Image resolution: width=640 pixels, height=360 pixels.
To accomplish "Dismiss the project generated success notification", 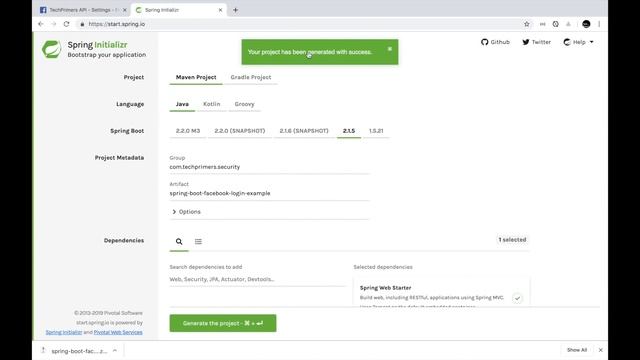I will [x=390, y=49].
